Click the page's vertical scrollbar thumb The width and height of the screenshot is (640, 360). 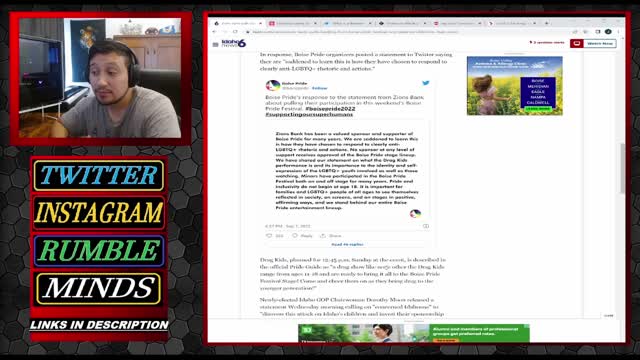(x=622, y=169)
